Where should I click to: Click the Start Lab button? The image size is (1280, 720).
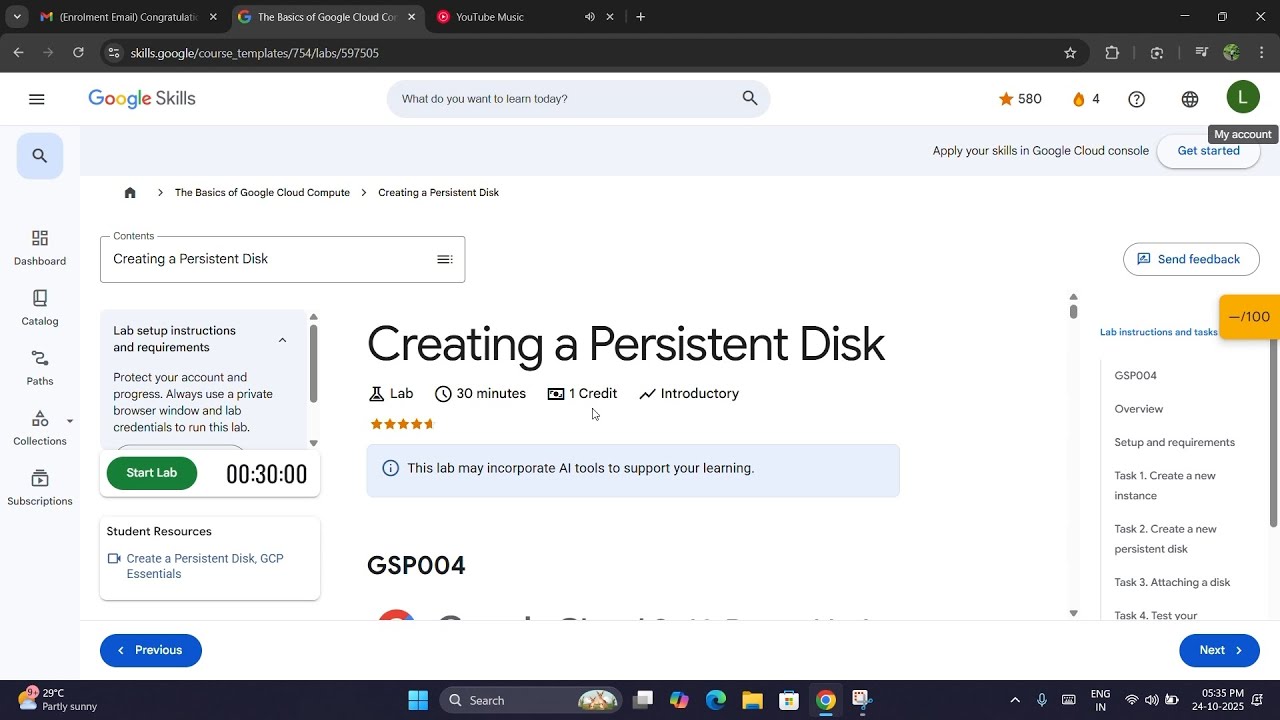pos(152,473)
